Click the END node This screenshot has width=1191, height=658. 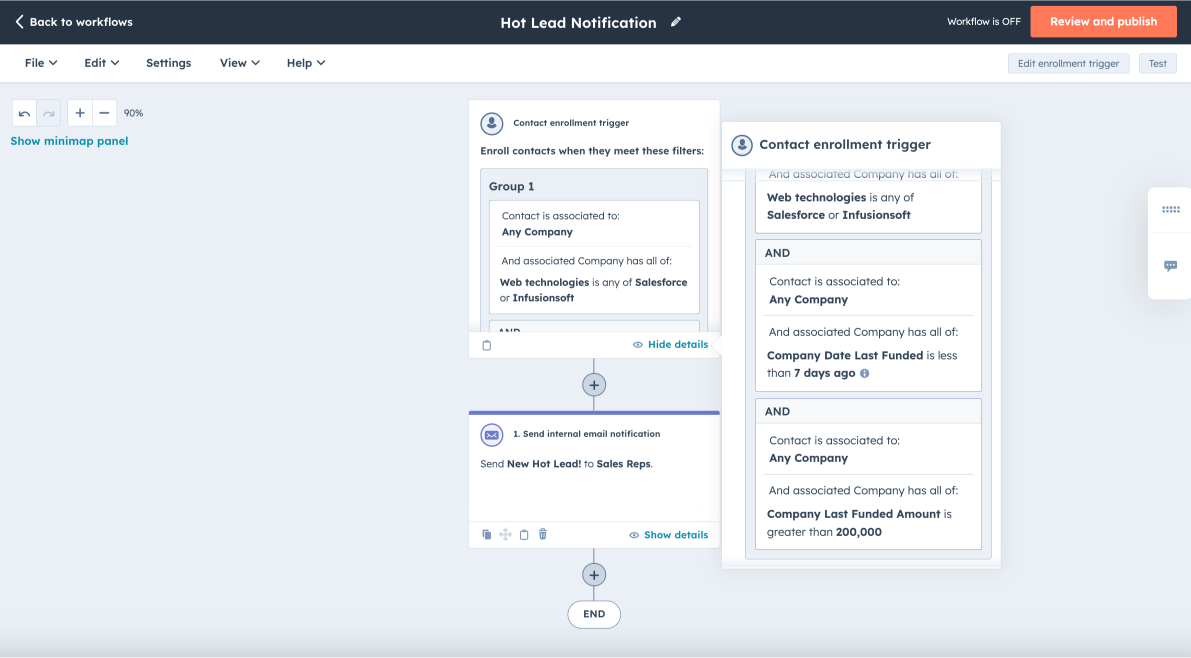click(x=594, y=615)
